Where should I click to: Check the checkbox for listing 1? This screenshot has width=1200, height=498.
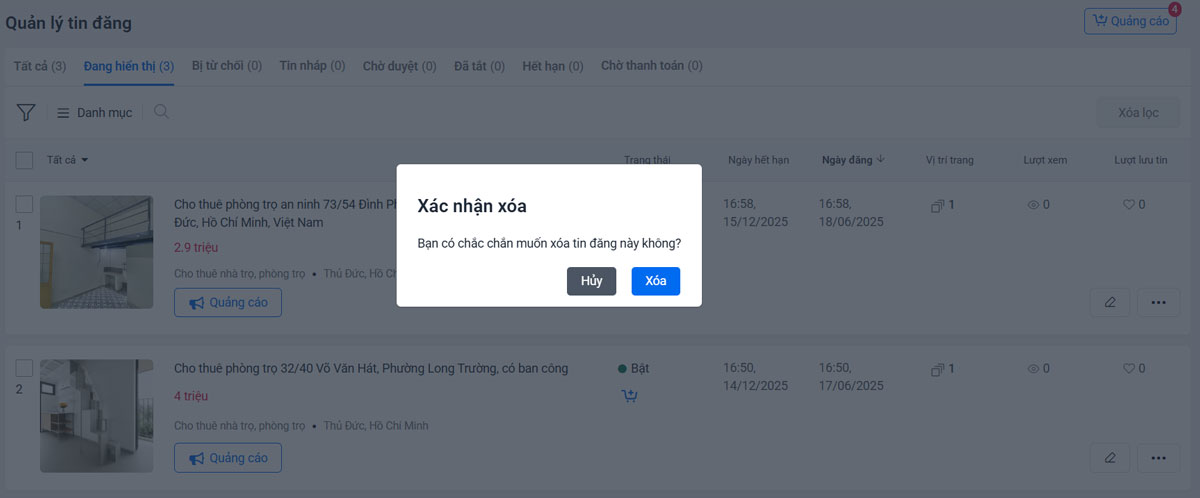25,204
